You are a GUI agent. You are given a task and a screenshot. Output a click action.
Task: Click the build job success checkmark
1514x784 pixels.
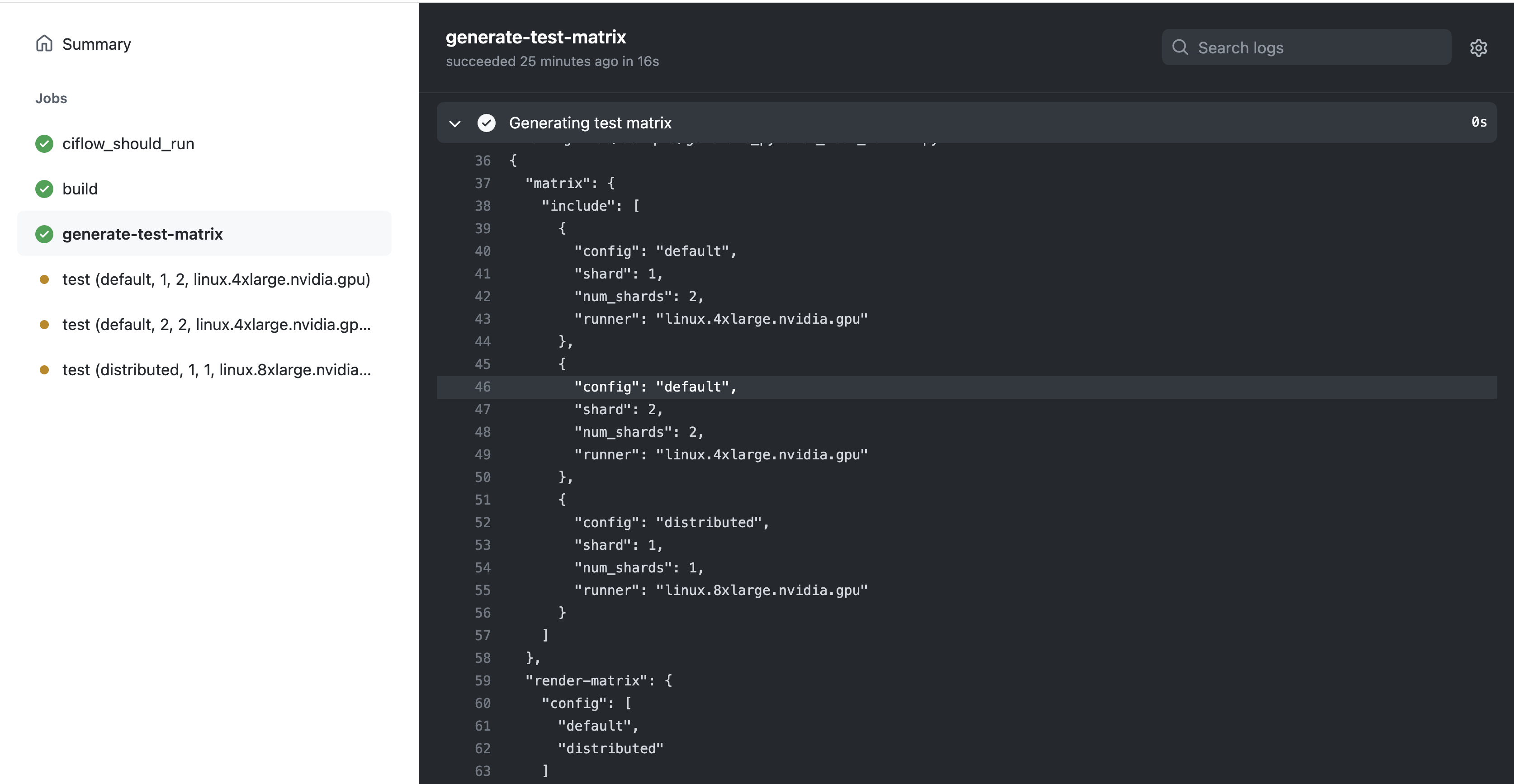(x=44, y=189)
